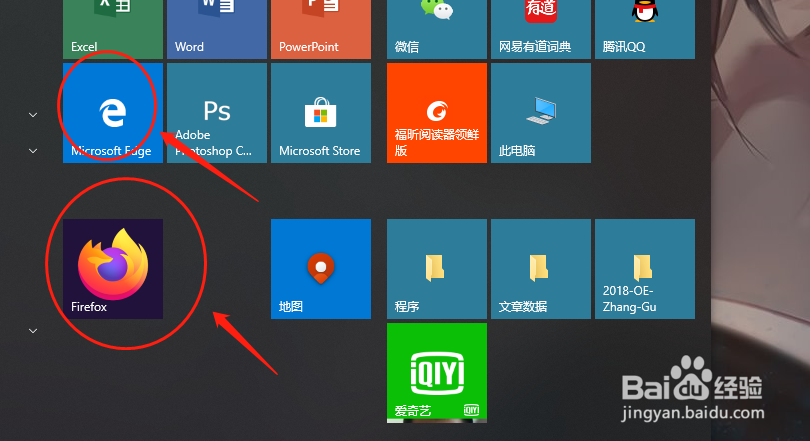Open the Microsoft Edge tile
The width and height of the screenshot is (810, 441).
pyautogui.click(x=113, y=113)
